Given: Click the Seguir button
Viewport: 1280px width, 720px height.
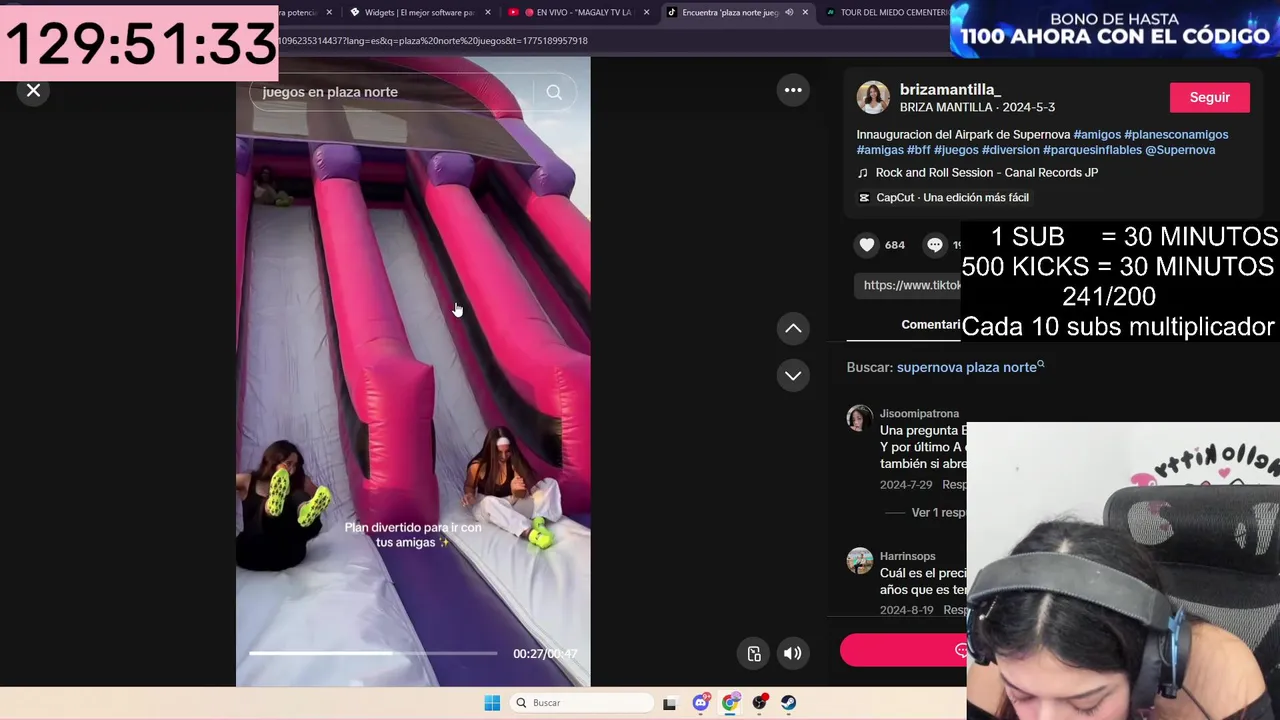Looking at the screenshot, I should tap(1209, 97).
